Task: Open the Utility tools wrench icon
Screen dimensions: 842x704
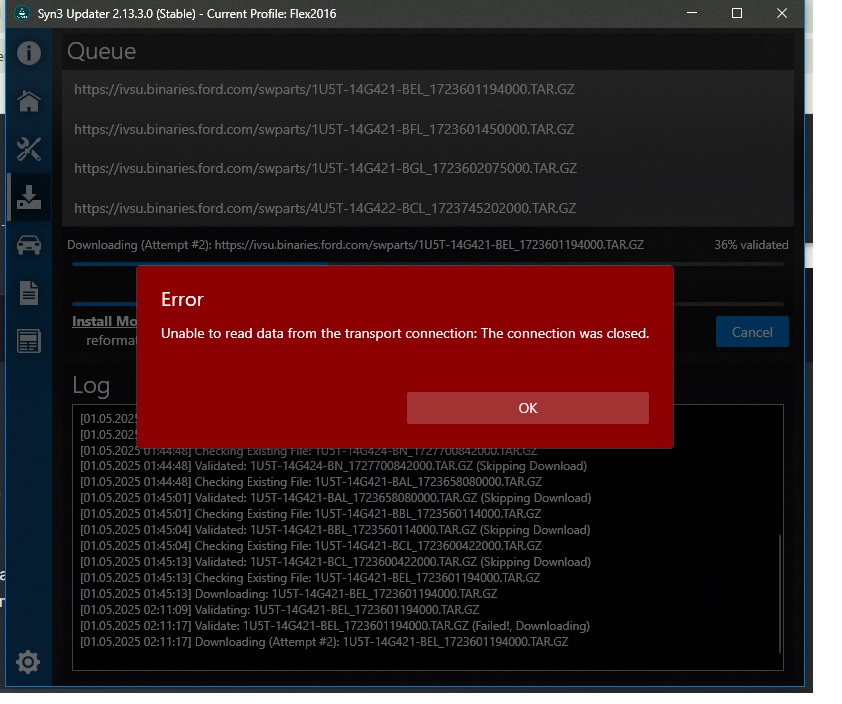Action: point(28,149)
